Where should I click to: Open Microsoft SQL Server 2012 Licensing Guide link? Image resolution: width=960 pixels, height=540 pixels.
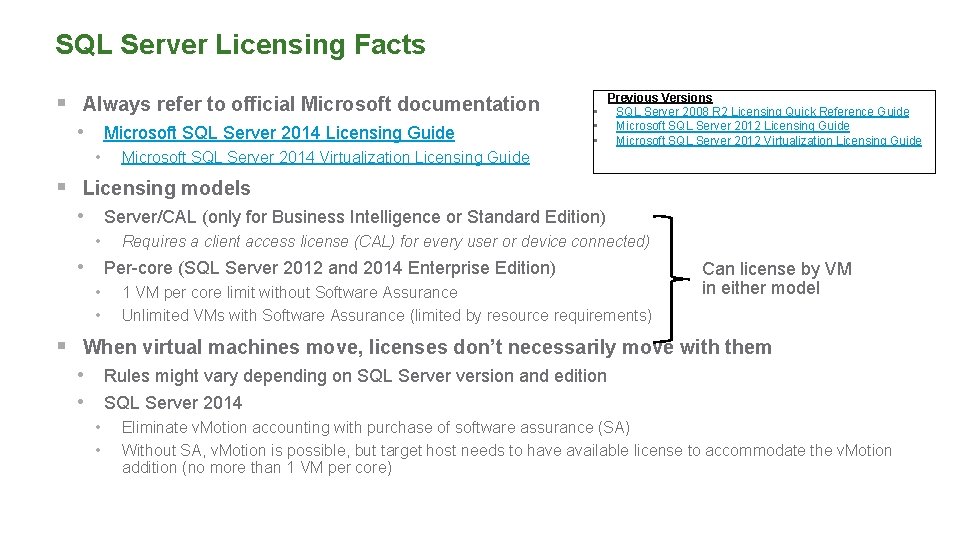click(x=732, y=126)
